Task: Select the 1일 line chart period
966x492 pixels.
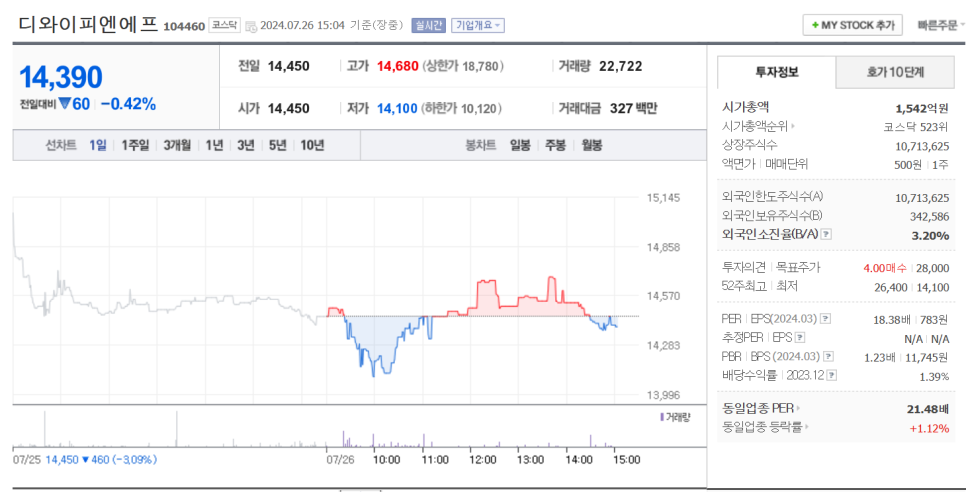Action: coord(97,145)
